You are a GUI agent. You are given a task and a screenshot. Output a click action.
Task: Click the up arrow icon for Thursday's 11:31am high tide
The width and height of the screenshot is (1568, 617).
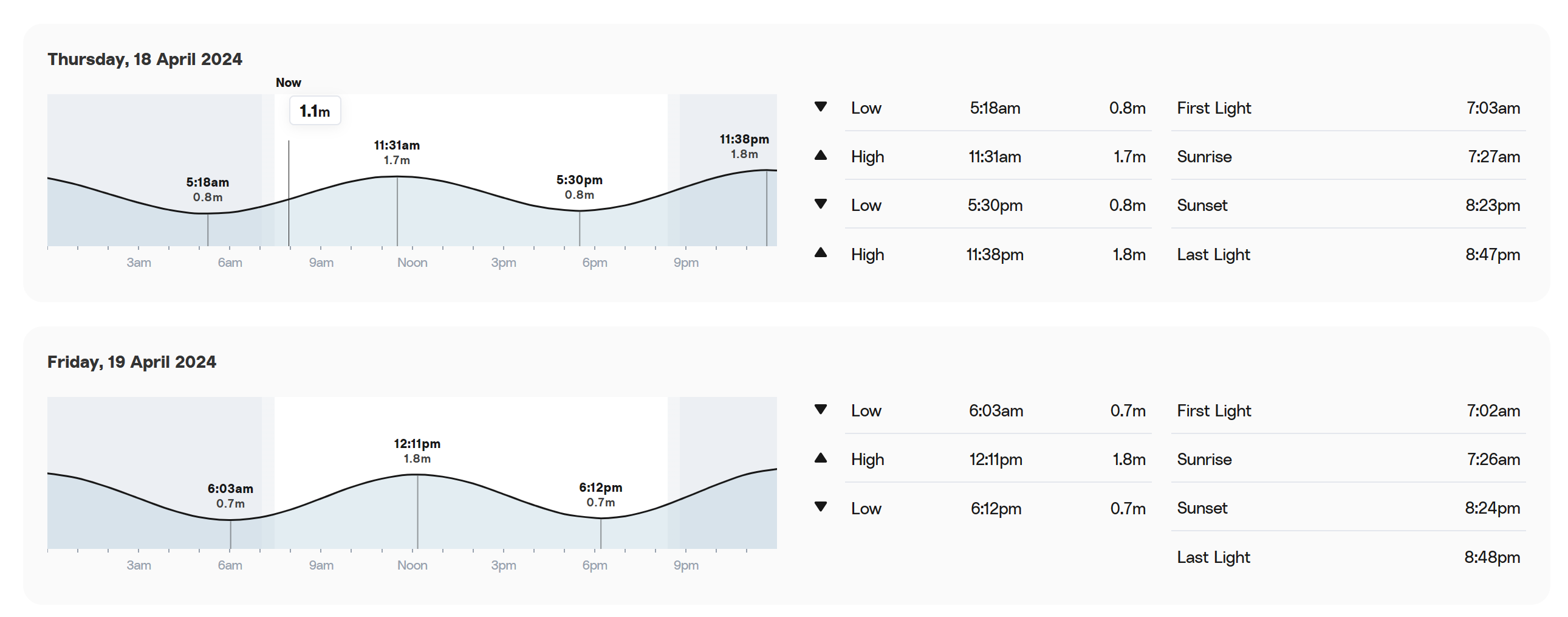coord(821,156)
